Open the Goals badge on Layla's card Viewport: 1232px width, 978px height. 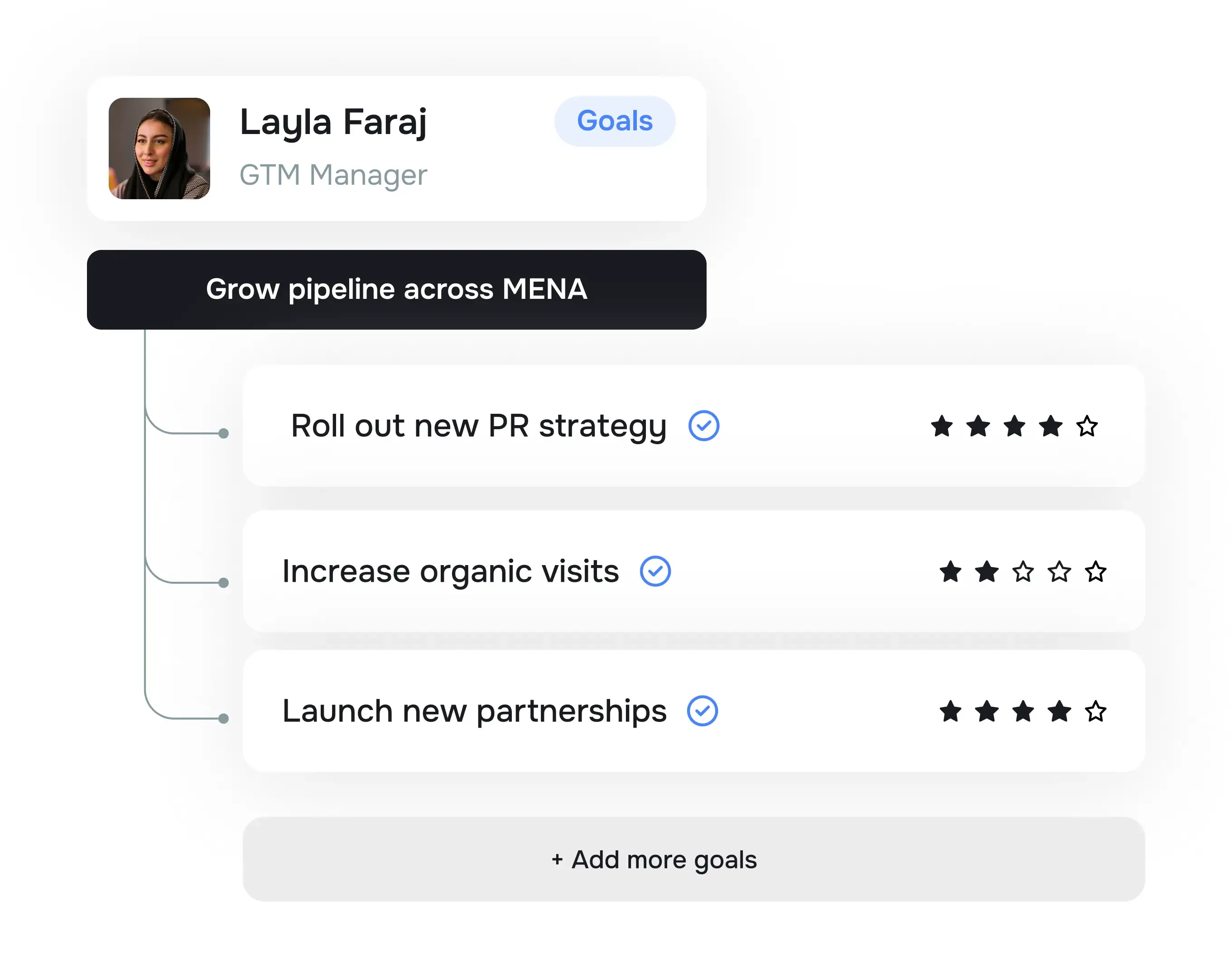(614, 121)
